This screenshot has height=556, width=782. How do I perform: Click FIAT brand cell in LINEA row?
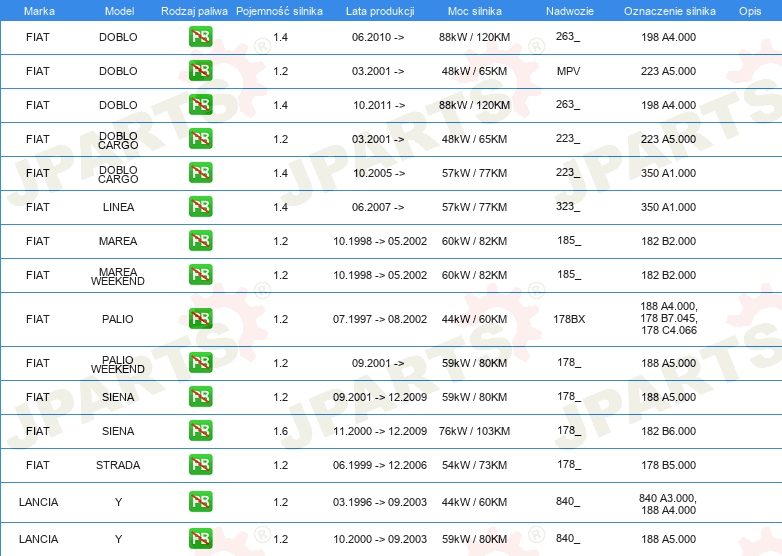pyautogui.click(x=38, y=207)
